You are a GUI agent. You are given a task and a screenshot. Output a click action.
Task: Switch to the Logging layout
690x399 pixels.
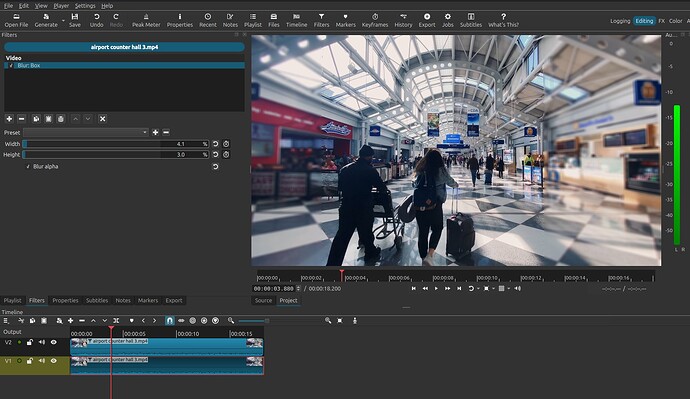(x=620, y=21)
